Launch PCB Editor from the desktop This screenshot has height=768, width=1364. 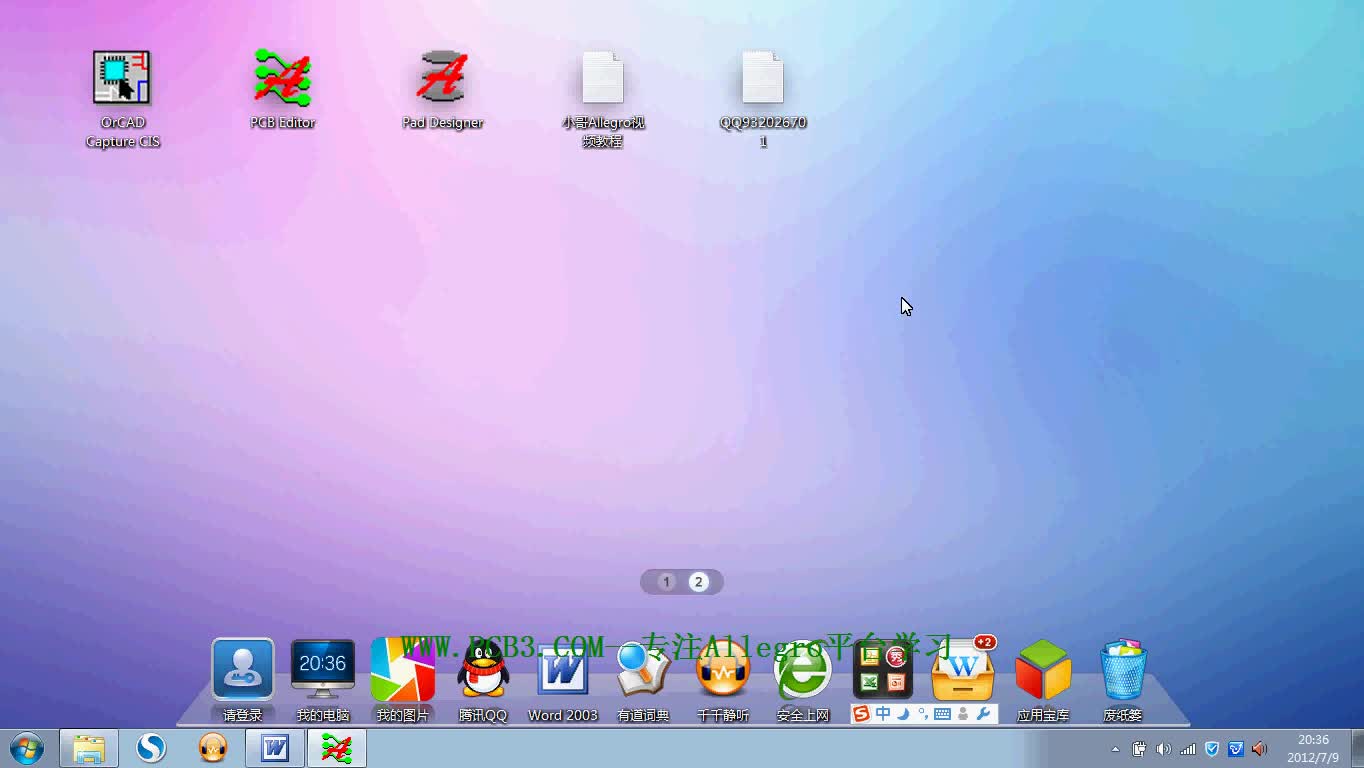click(x=283, y=89)
